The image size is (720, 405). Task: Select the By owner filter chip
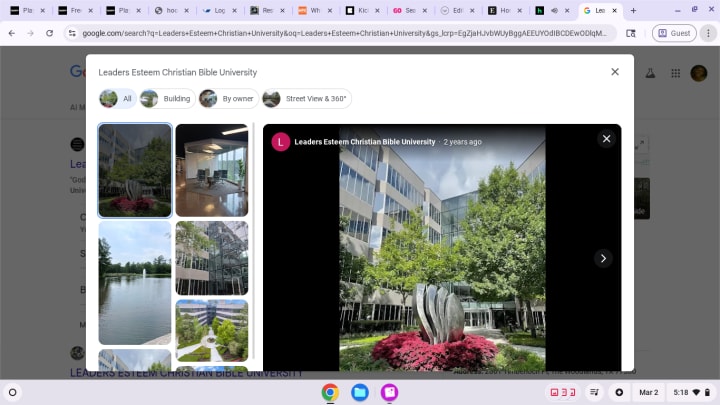pyautogui.click(x=229, y=98)
